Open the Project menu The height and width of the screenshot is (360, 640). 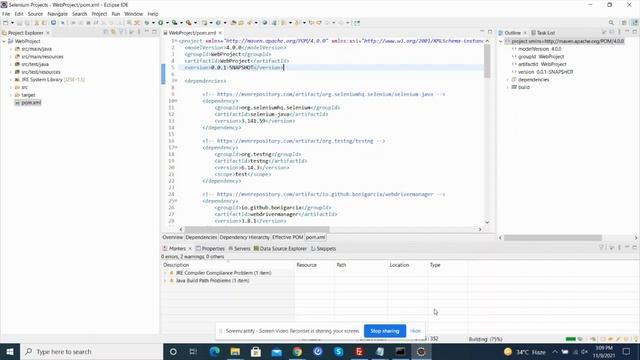point(99,14)
